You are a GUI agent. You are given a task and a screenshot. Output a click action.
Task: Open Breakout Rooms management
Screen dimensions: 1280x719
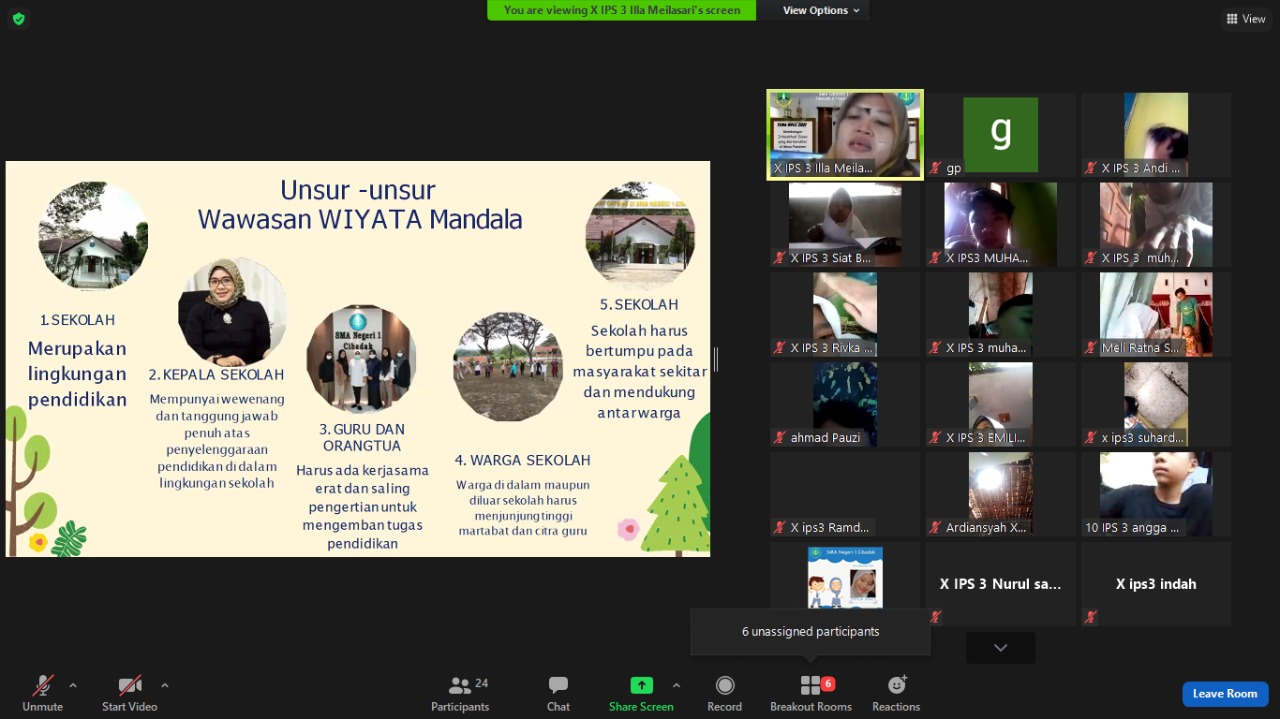pyautogui.click(x=811, y=693)
